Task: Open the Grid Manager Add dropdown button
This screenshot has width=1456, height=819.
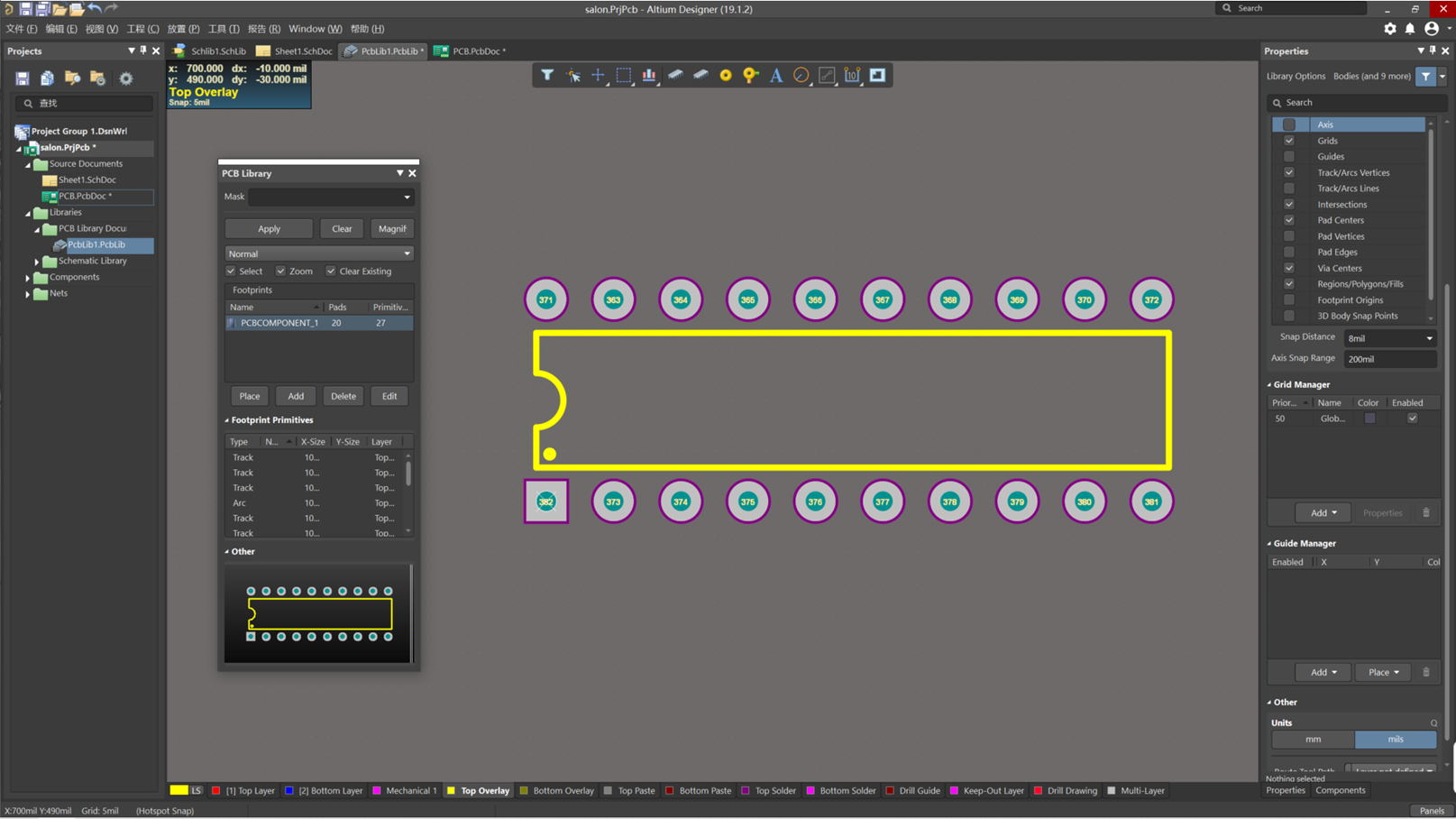Action: click(1323, 512)
